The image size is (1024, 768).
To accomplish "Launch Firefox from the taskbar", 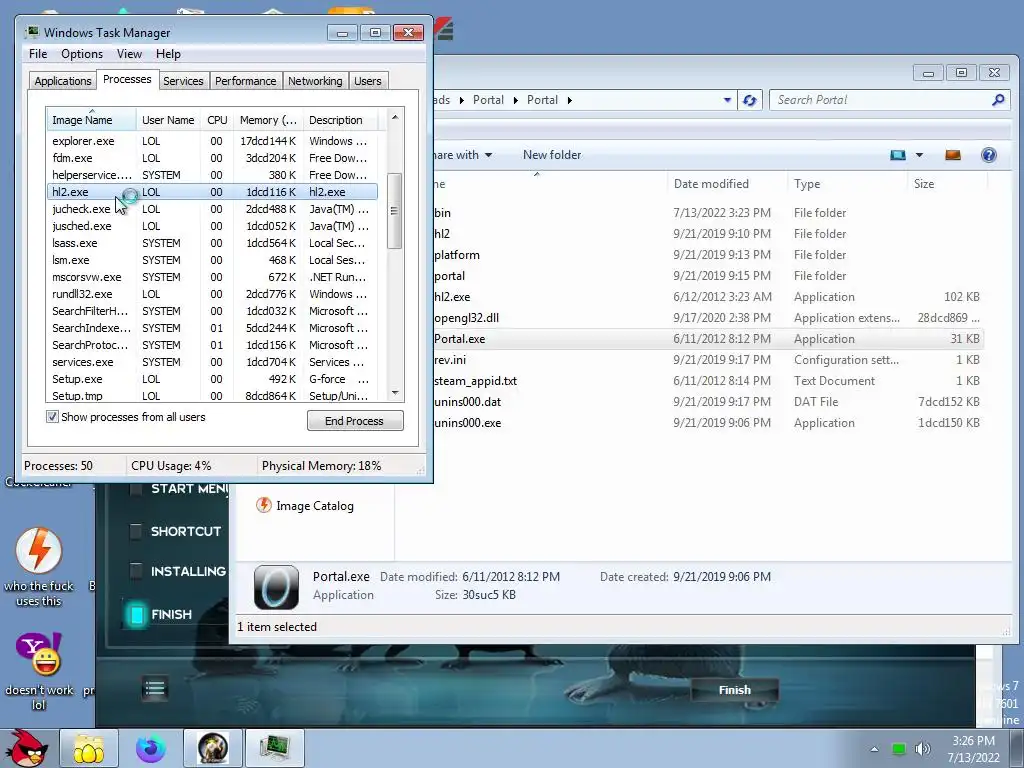I will pos(151,748).
